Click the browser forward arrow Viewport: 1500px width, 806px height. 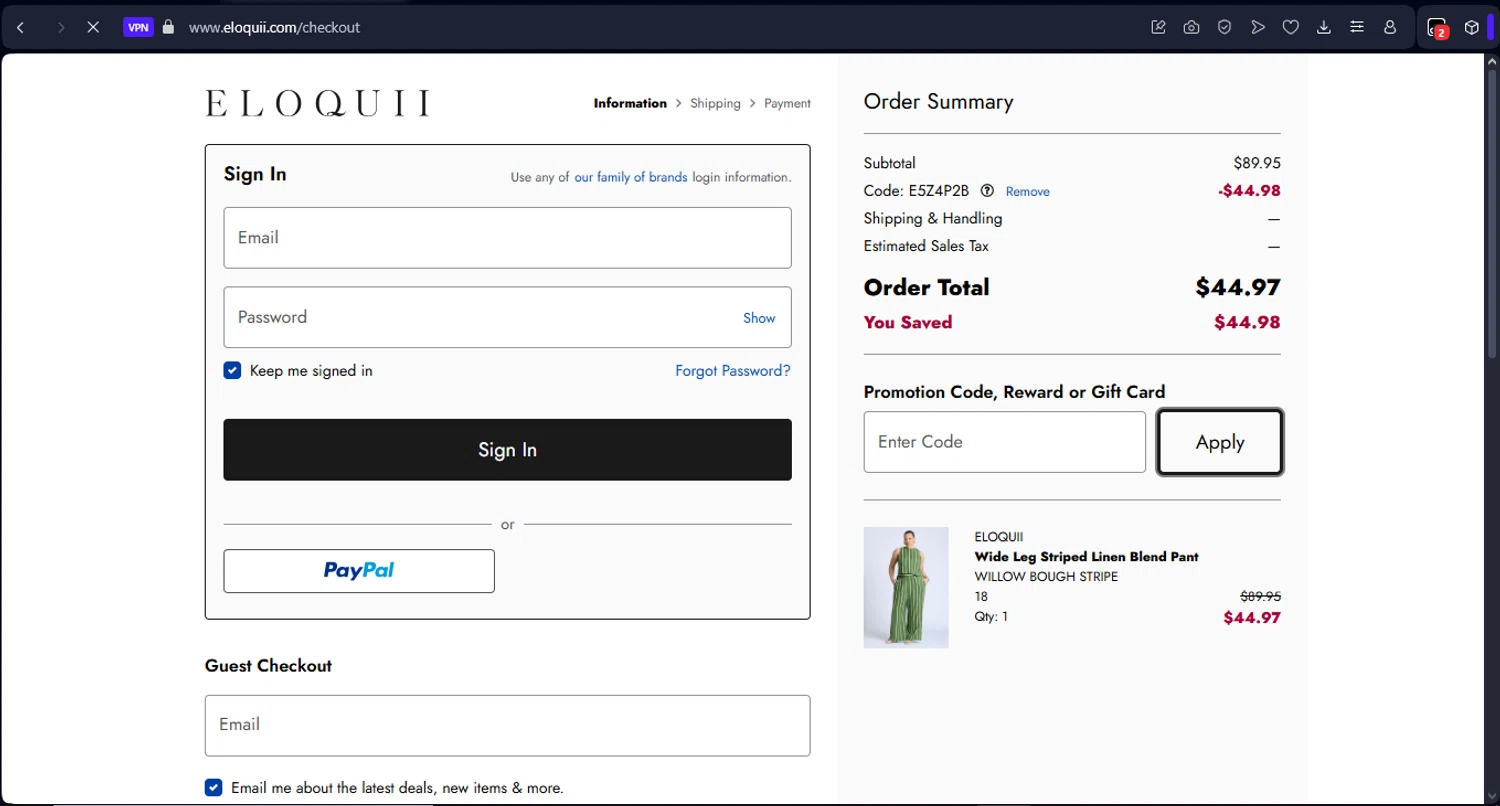click(x=61, y=27)
